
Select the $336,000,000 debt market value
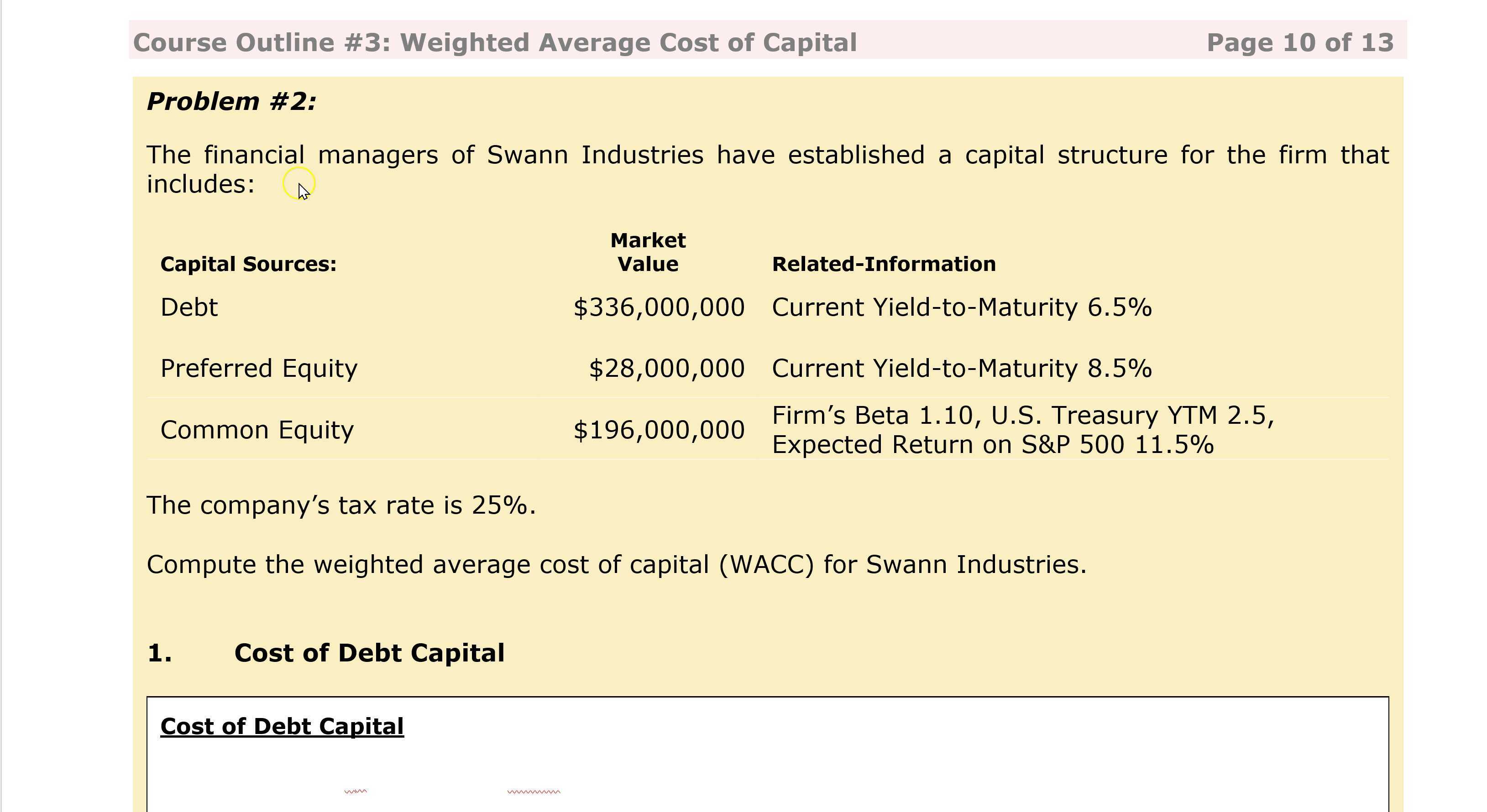[659, 307]
